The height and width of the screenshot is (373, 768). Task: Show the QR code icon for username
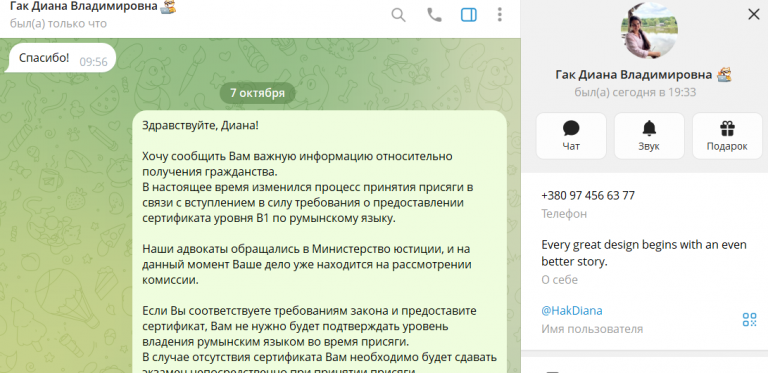coord(749,320)
